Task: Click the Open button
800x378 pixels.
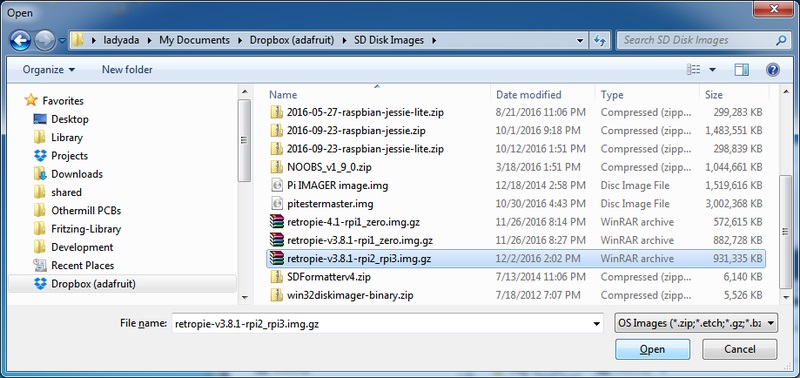Action: pos(652,349)
